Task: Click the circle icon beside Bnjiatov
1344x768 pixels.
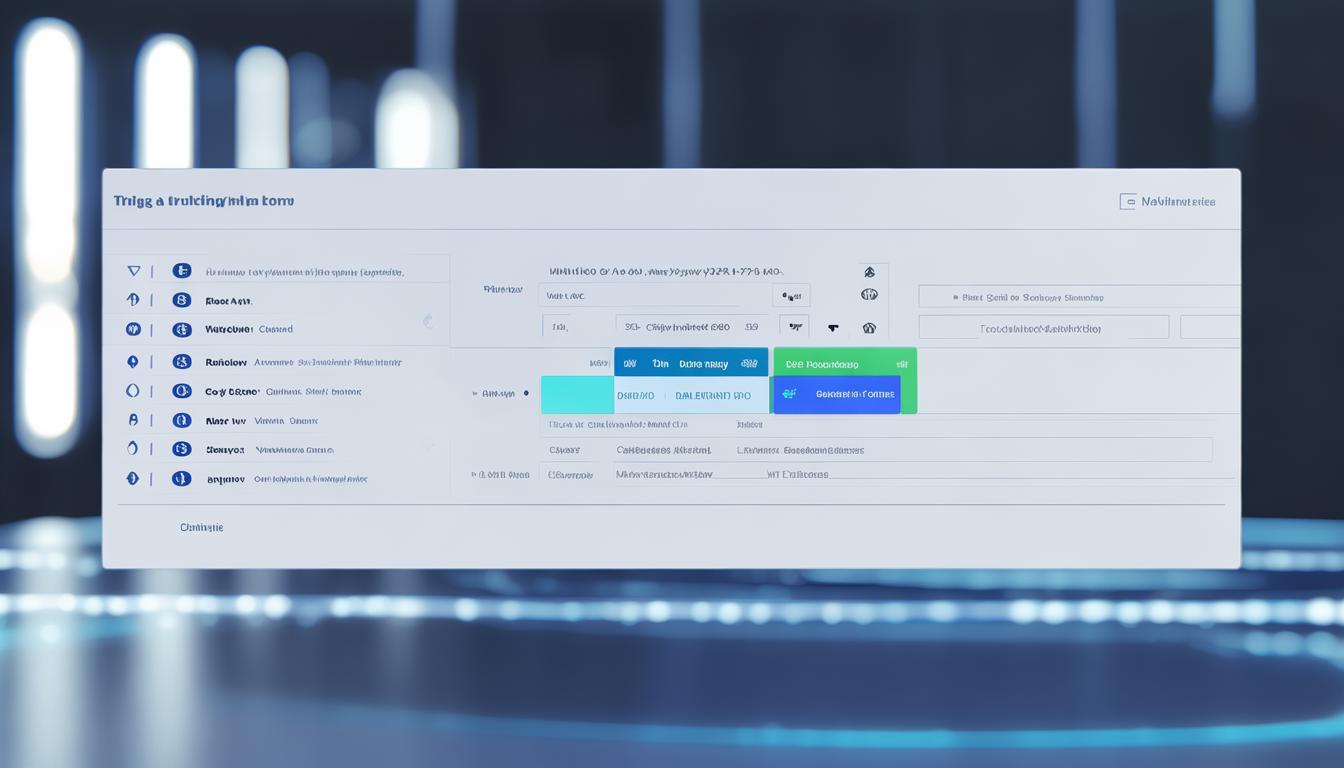Action: [181, 479]
